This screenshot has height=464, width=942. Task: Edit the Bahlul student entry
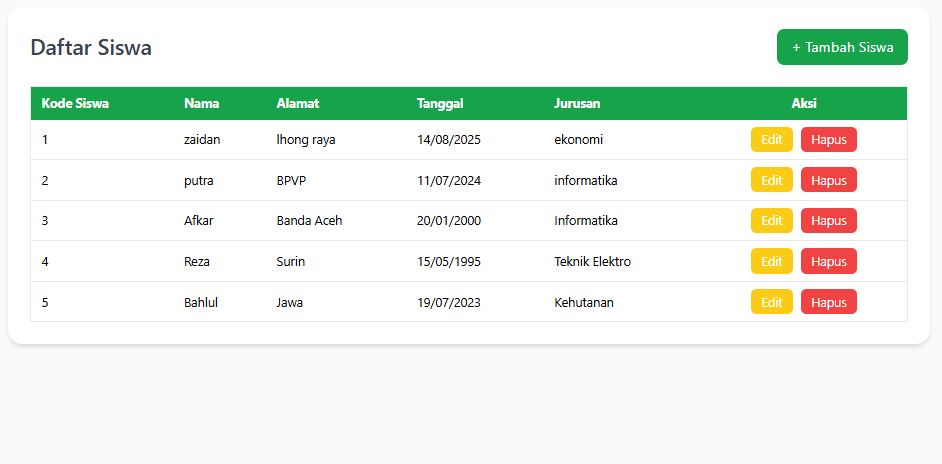[x=771, y=302]
